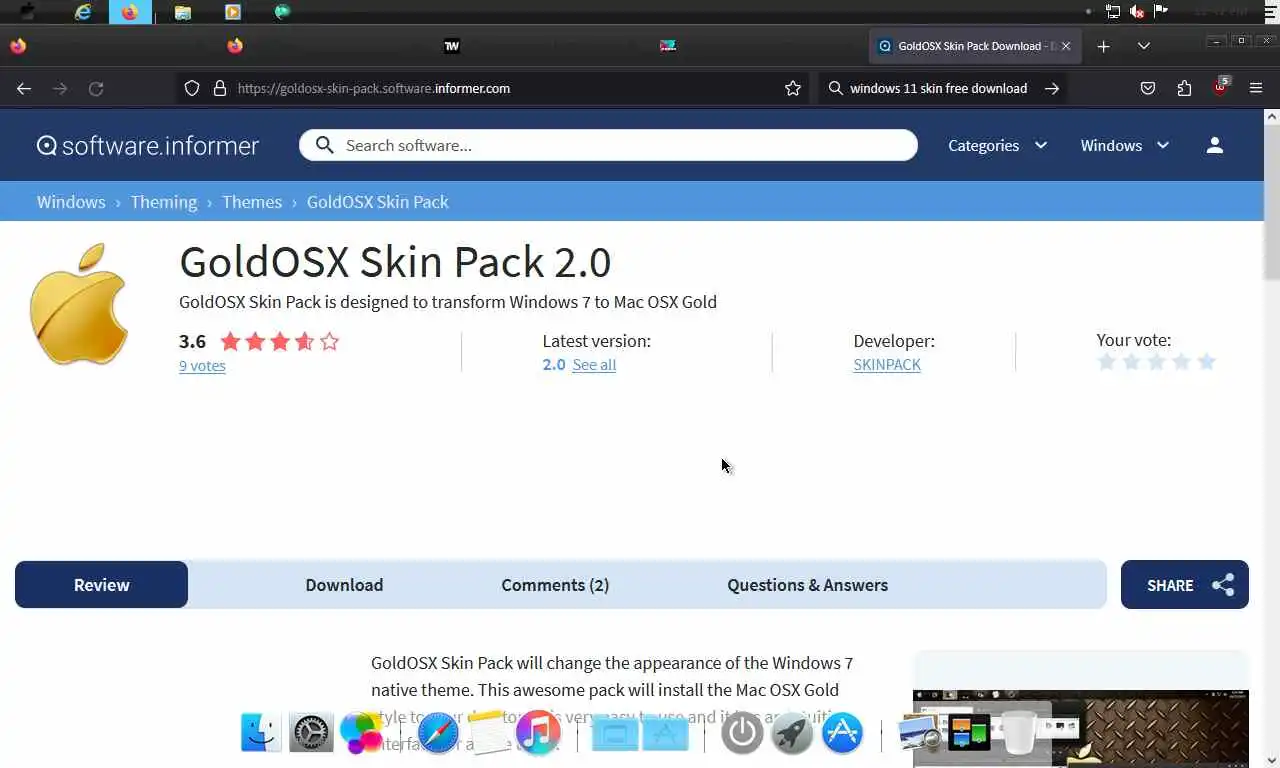Click the Search software input box
The height and width of the screenshot is (768, 1280).
[608, 145]
